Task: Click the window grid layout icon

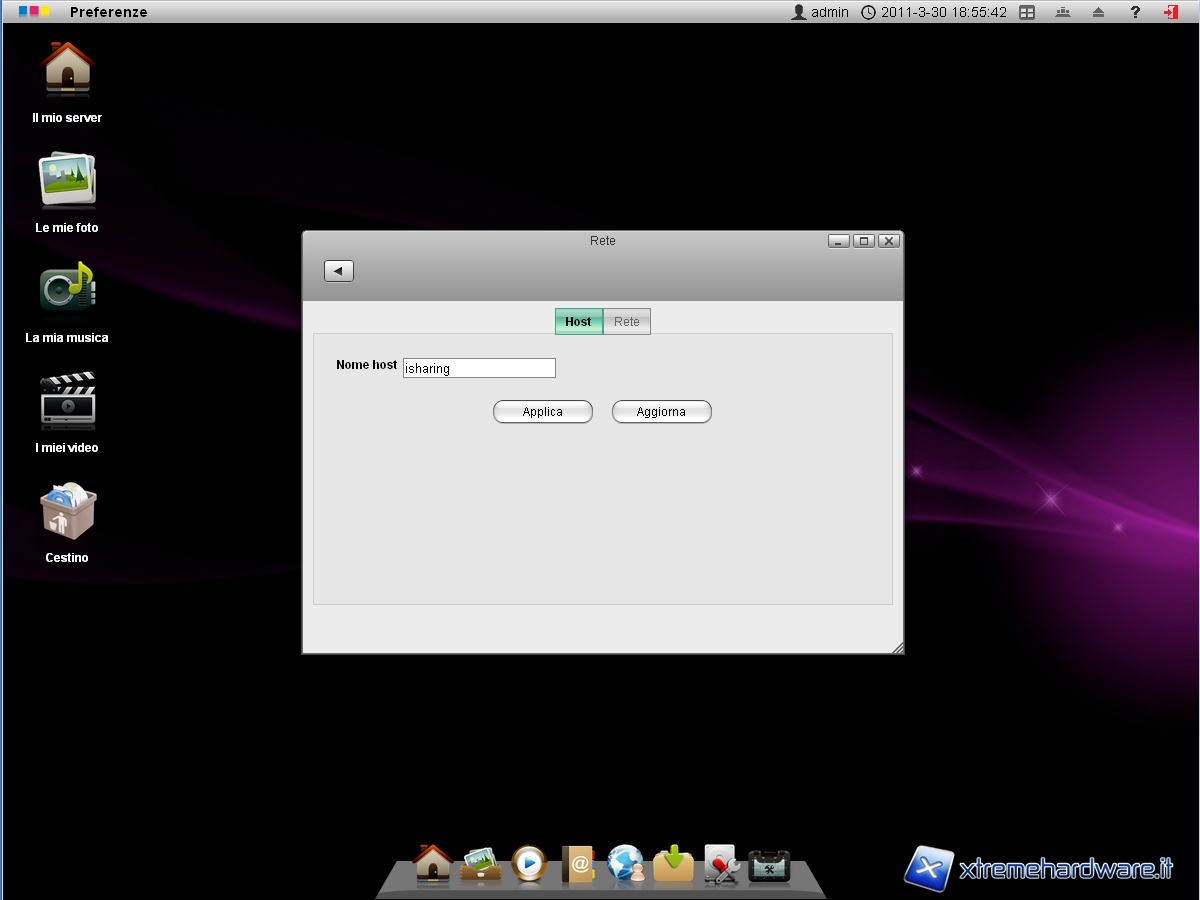Action: click(1027, 12)
